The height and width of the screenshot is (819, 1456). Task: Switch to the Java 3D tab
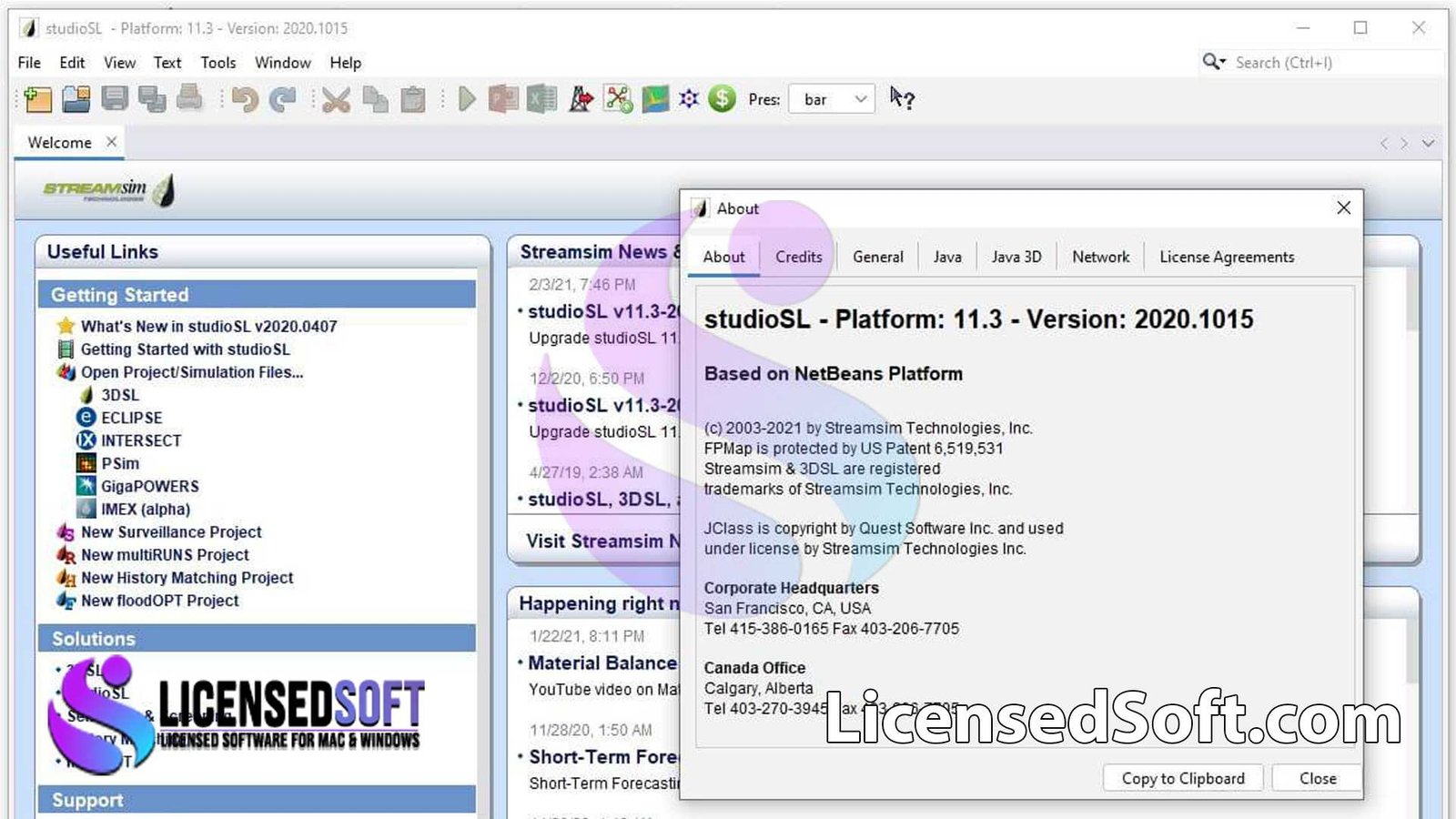[x=1016, y=257]
